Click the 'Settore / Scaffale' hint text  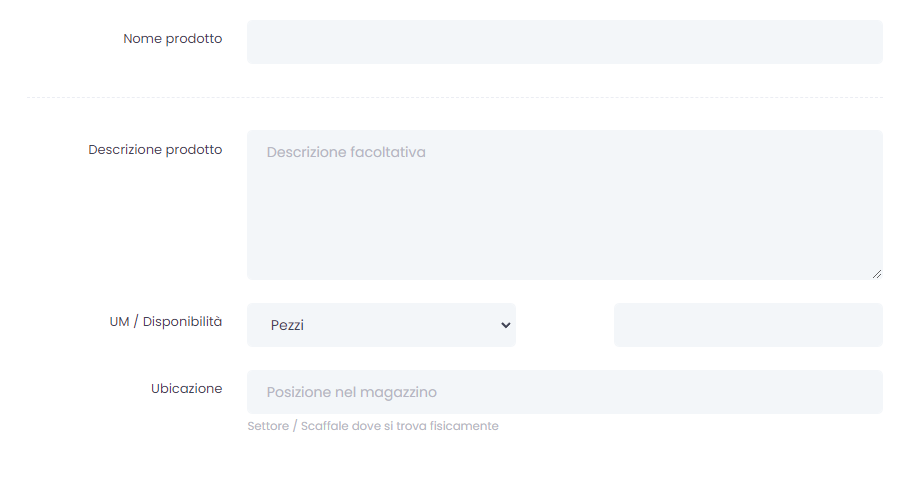373,426
